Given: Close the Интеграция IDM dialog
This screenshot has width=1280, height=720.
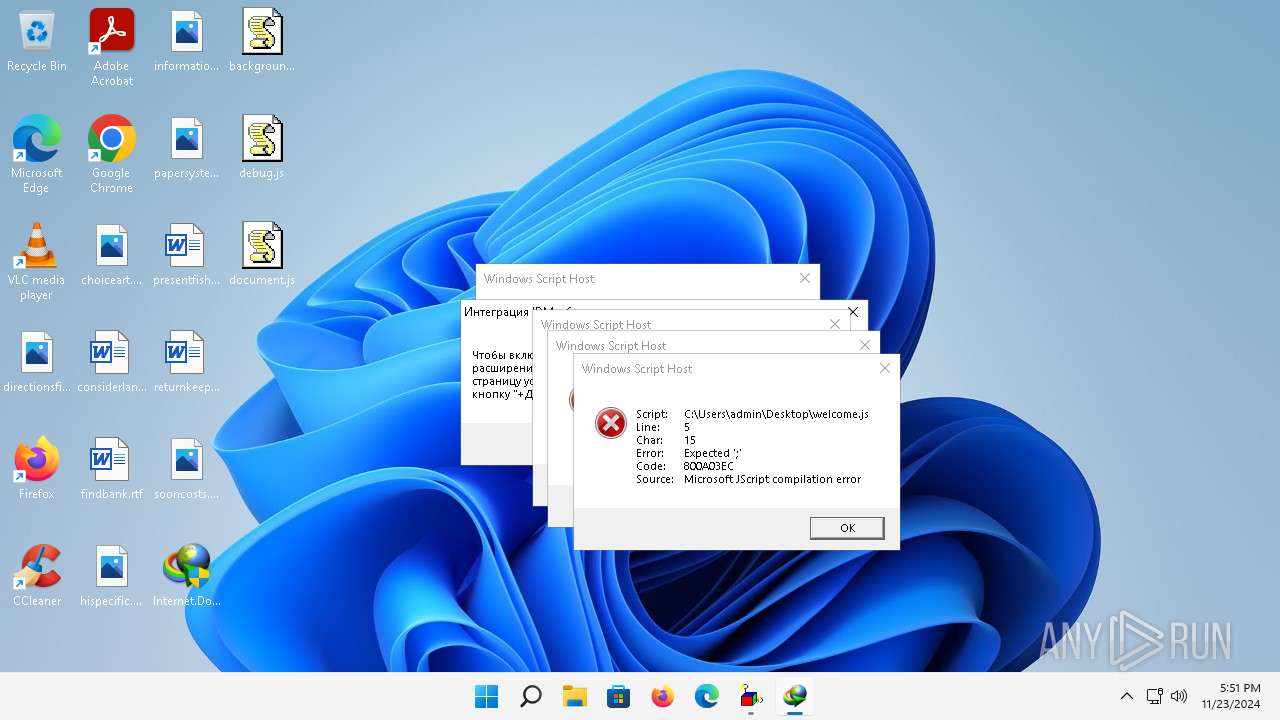Looking at the screenshot, I should pyautogui.click(x=853, y=312).
